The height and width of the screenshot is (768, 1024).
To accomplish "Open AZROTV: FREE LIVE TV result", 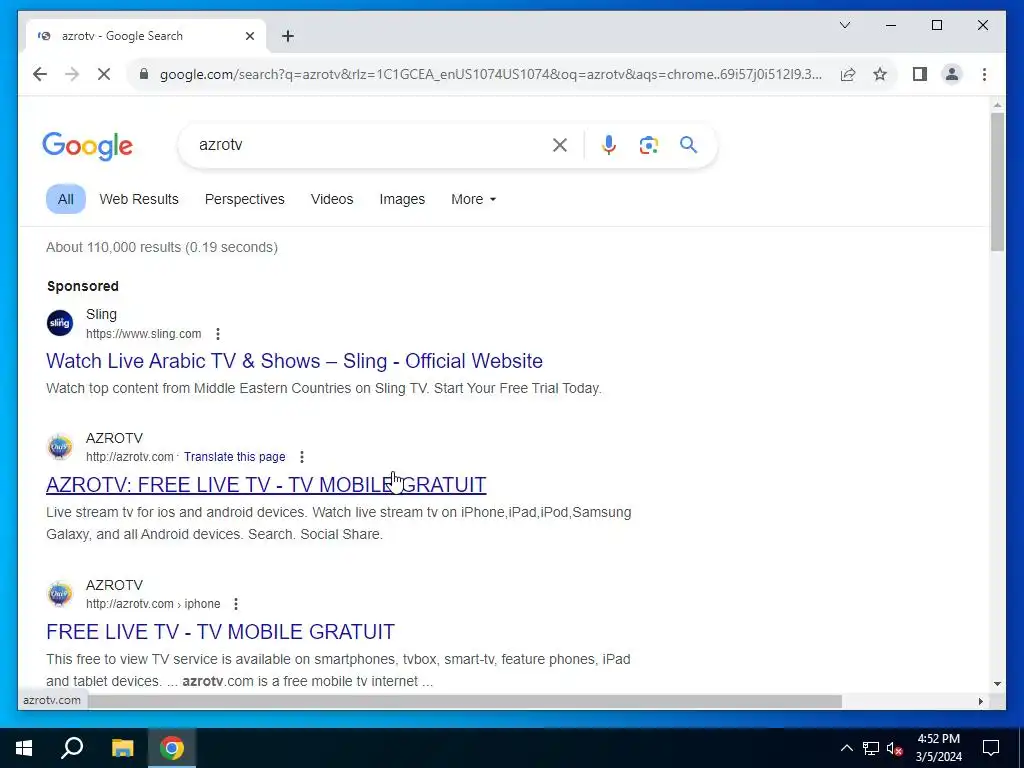I will pos(266,485).
